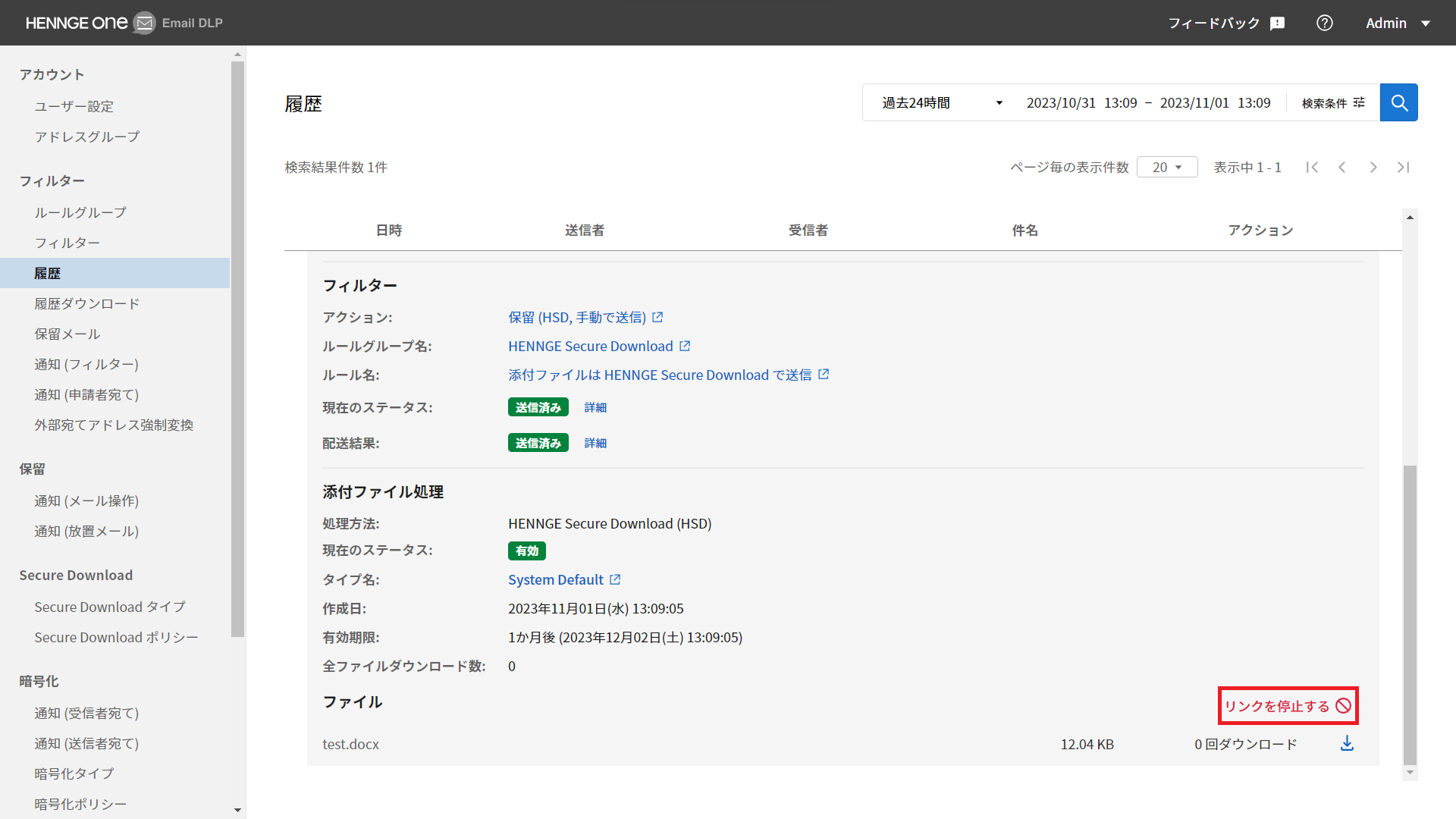Viewport: 1456px width, 819px height.
Task: Open the 過去24時間 time range dropdown
Action: pos(942,102)
